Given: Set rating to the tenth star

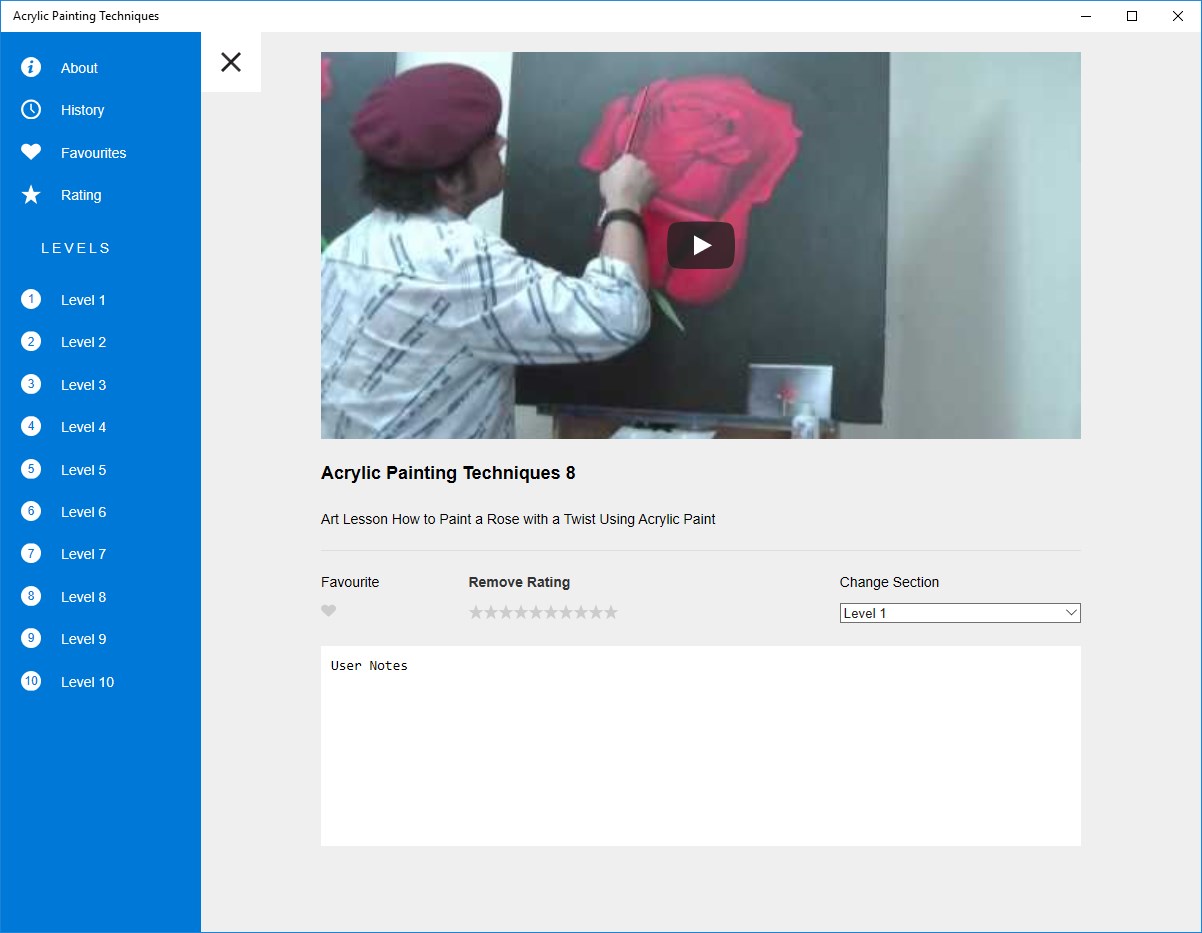Looking at the screenshot, I should click(x=611, y=612).
